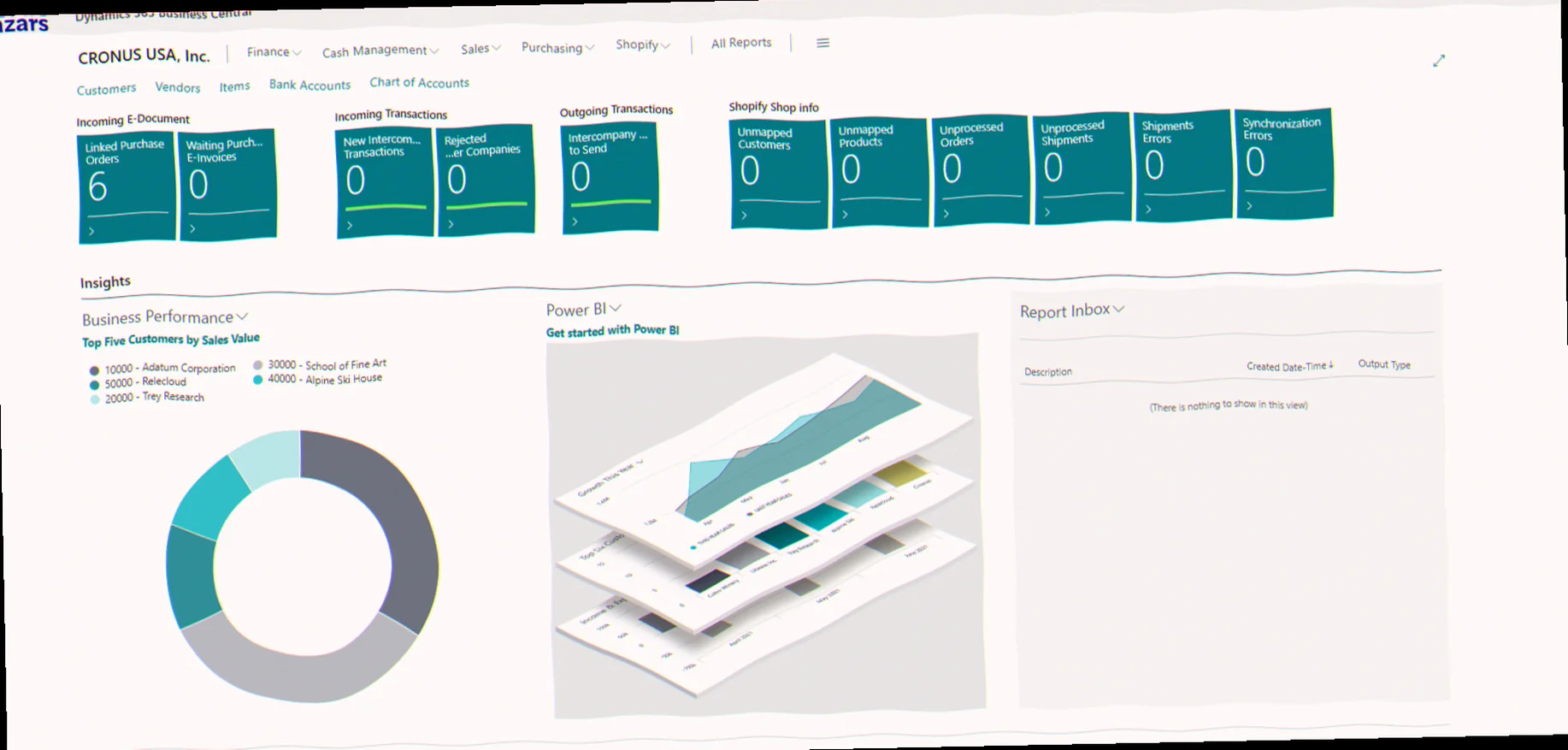The image size is (1568, 750).
Task: Click the expand page diagonal arrow icon
Action: (x=1439, y=61)
